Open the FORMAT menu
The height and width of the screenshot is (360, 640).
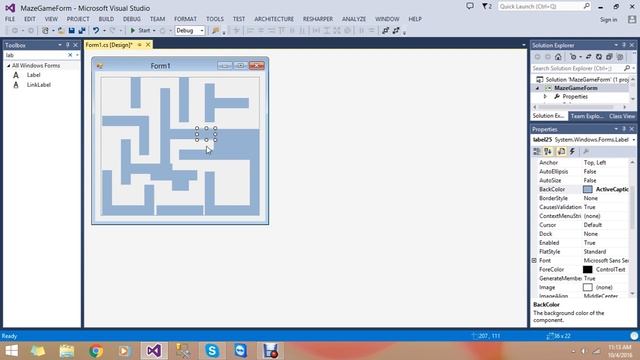pos(185,19)
